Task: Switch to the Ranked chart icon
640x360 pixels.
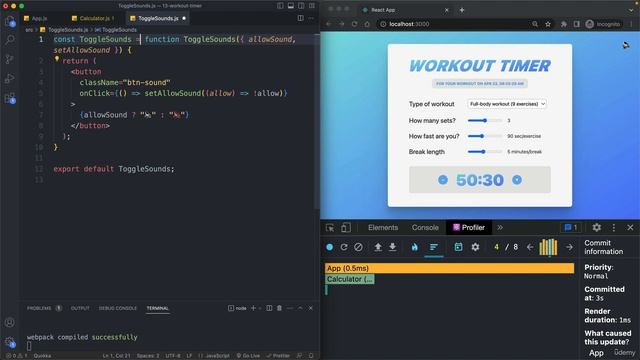Action: click(x=433, y=247)
